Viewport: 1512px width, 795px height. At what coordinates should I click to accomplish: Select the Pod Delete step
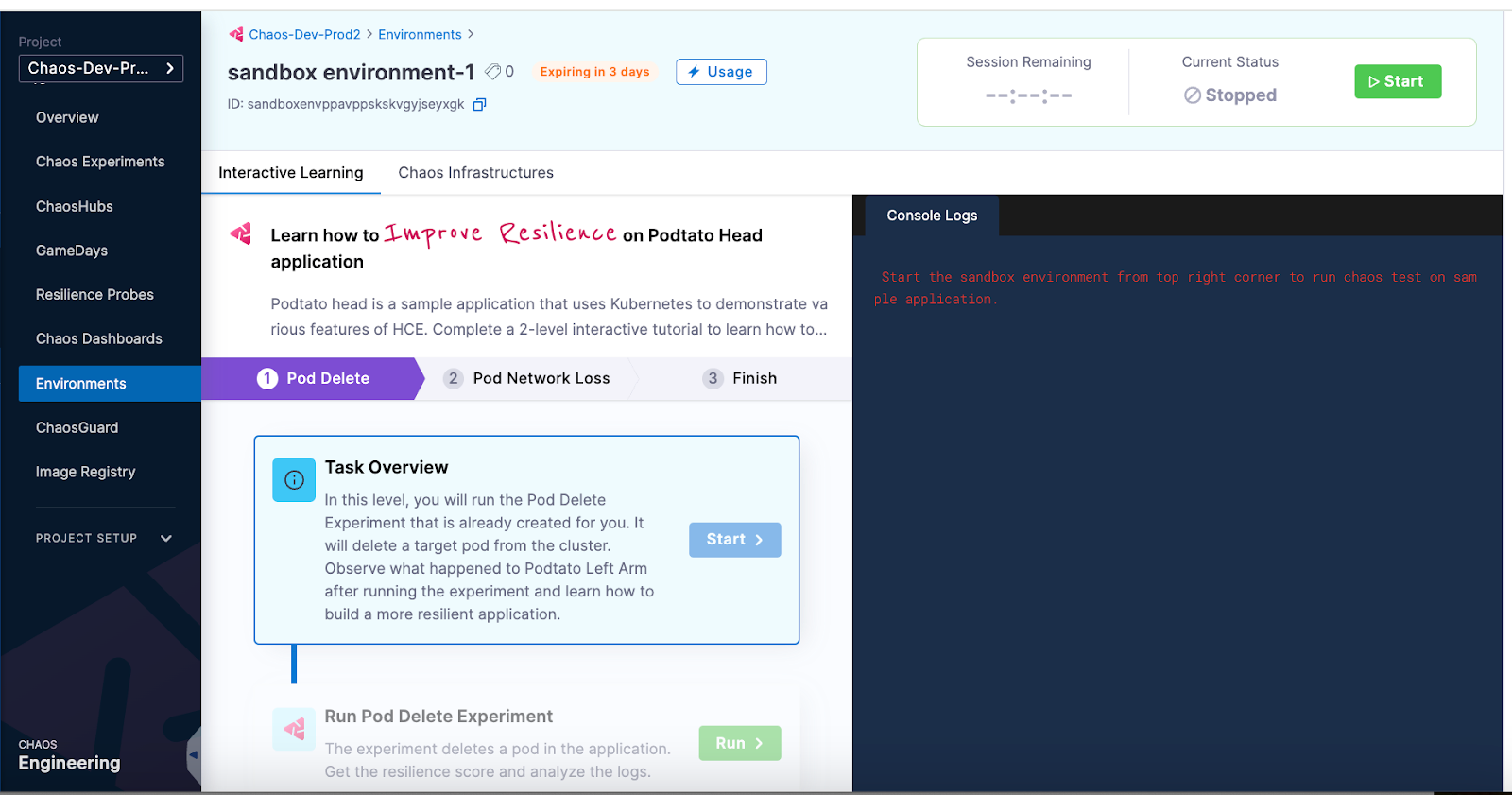pyautogui.click(x=314, y=378)
